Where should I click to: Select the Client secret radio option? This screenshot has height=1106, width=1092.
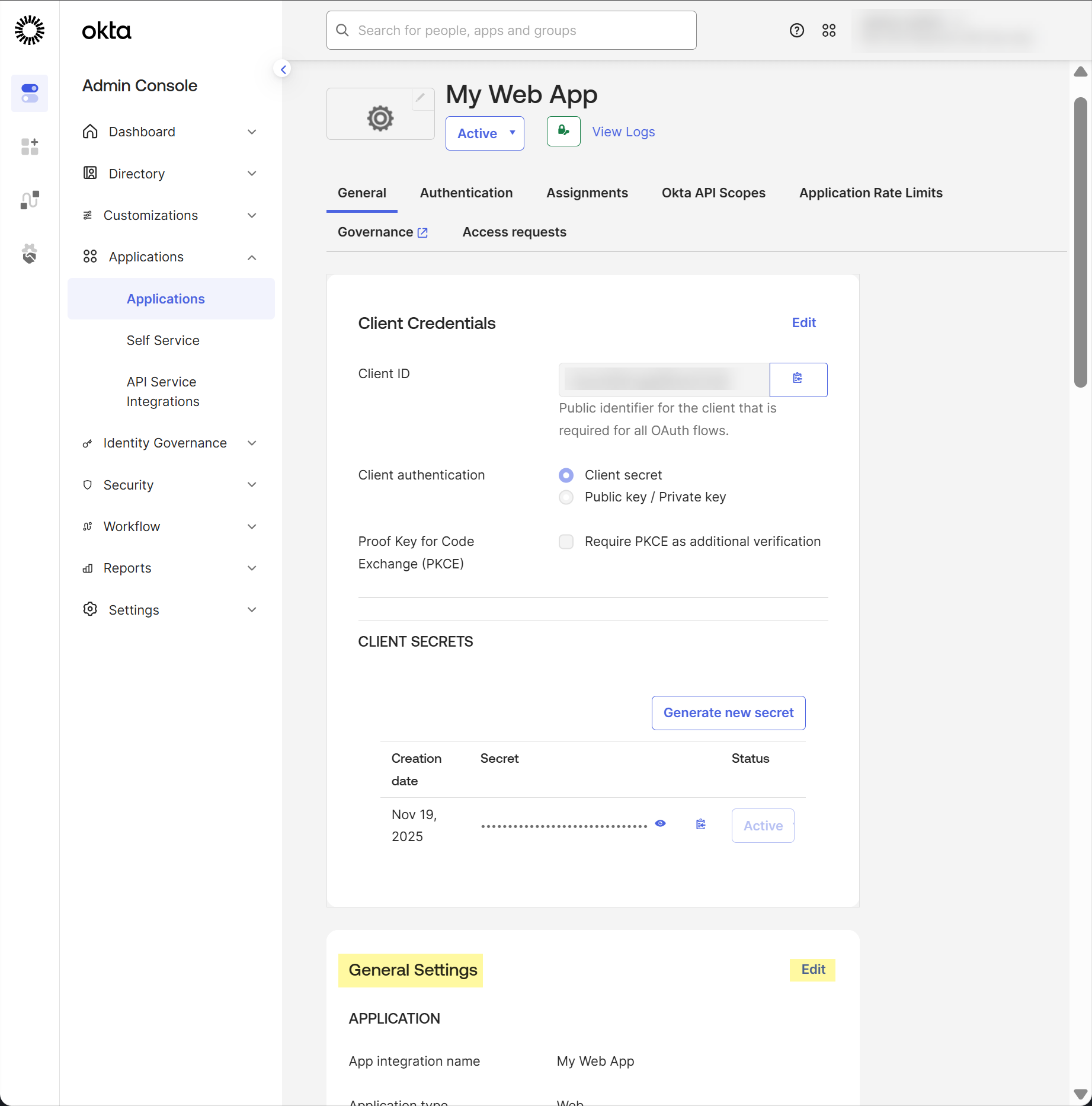566,475
